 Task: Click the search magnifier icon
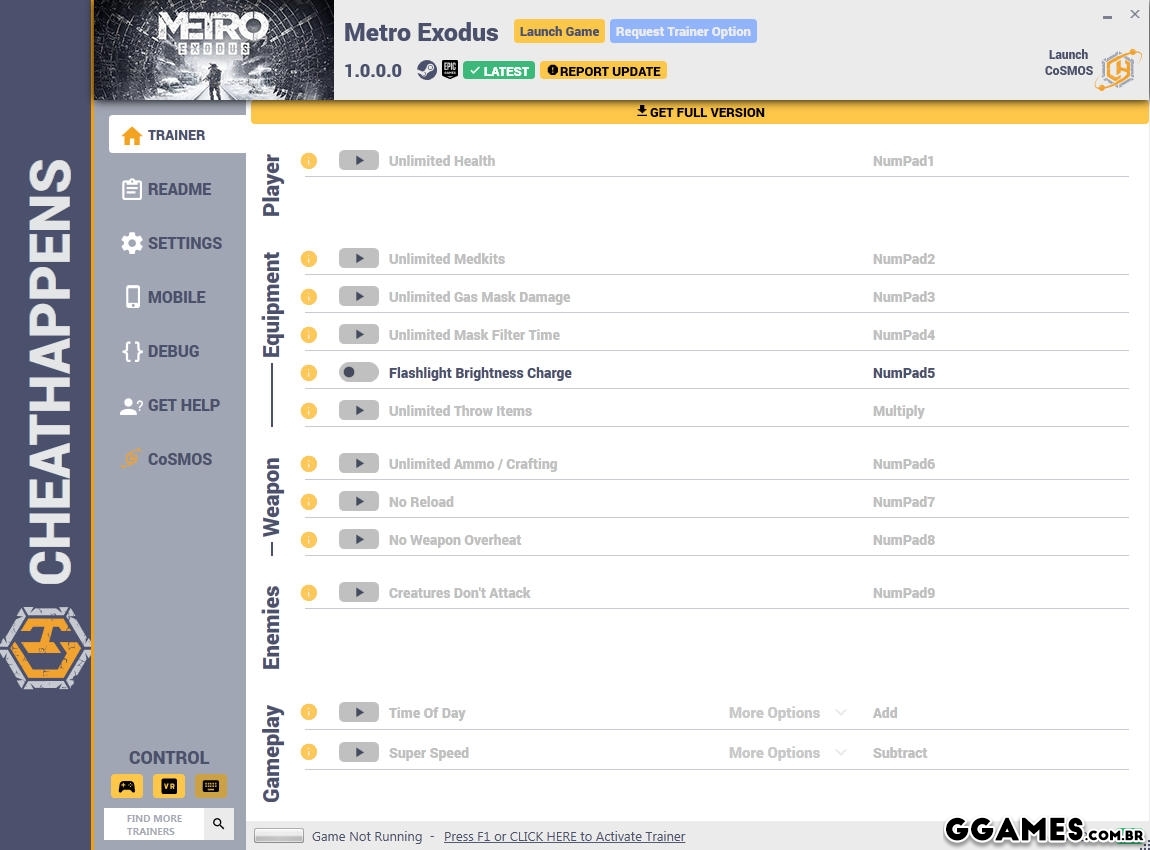point(218,824)
